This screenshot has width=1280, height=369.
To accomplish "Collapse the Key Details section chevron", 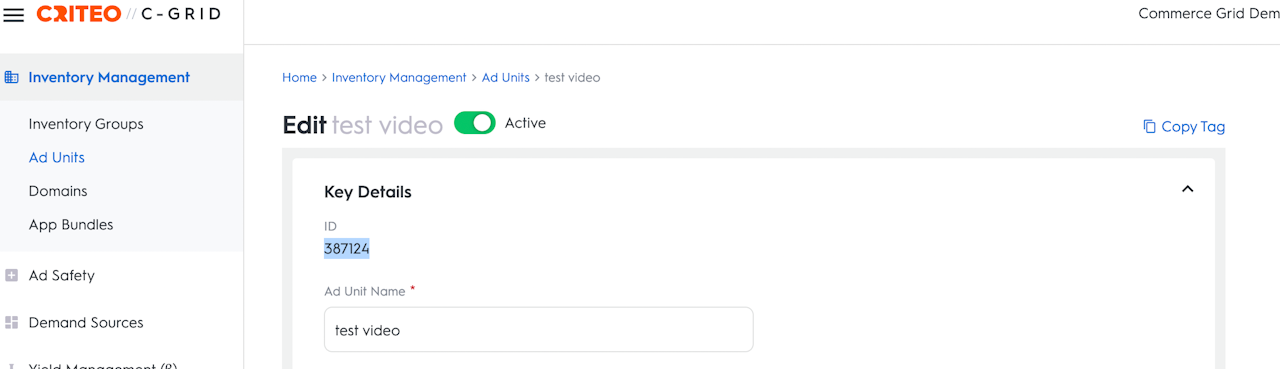I will pyautogui.click(x=1187, y=189).
